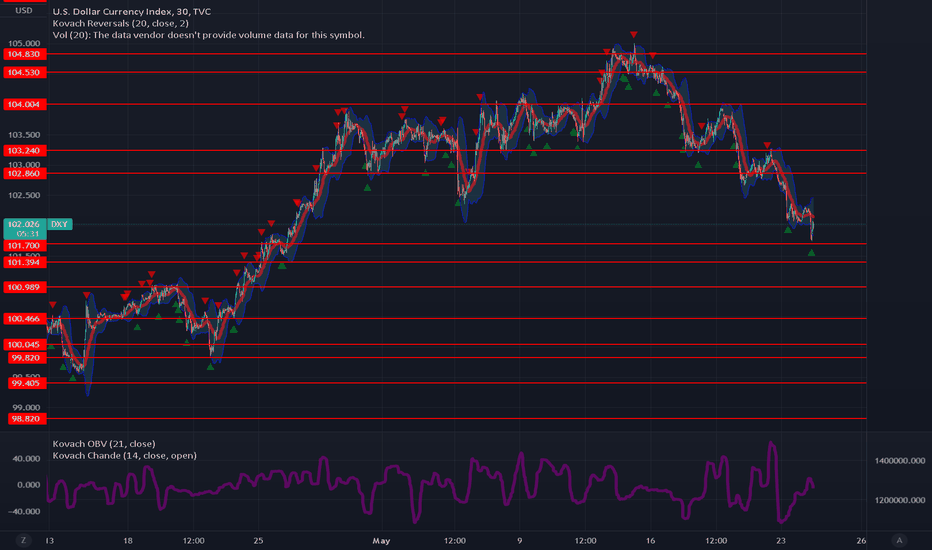The width and height of the screenshot is (932, 550).
Task: Select the 100.989 price level label
Action: [x=25, y=287]
